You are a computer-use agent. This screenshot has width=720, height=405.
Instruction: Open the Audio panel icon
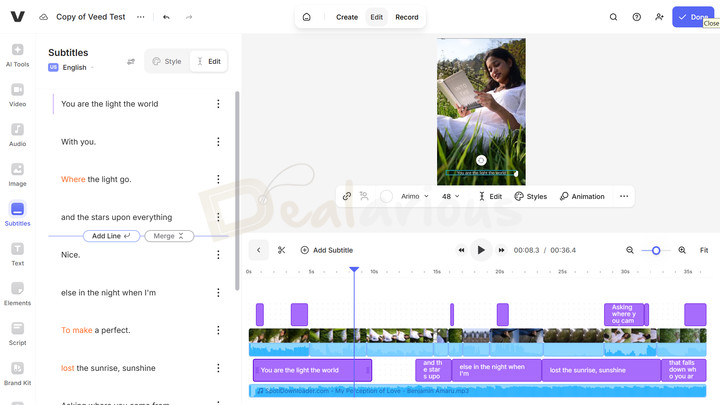point(17,135)
